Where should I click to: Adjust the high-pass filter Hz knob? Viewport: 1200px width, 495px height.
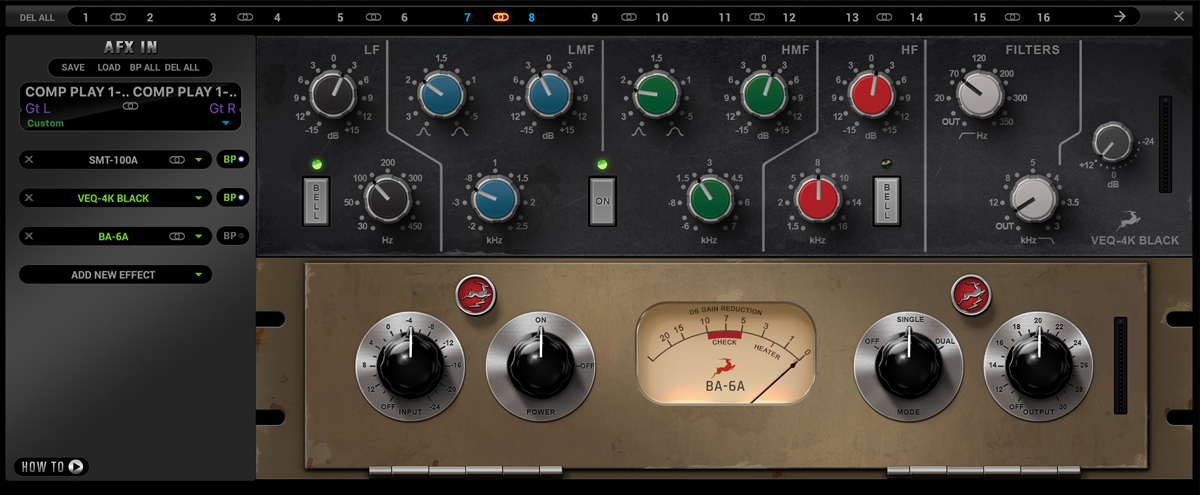point(979,97)
